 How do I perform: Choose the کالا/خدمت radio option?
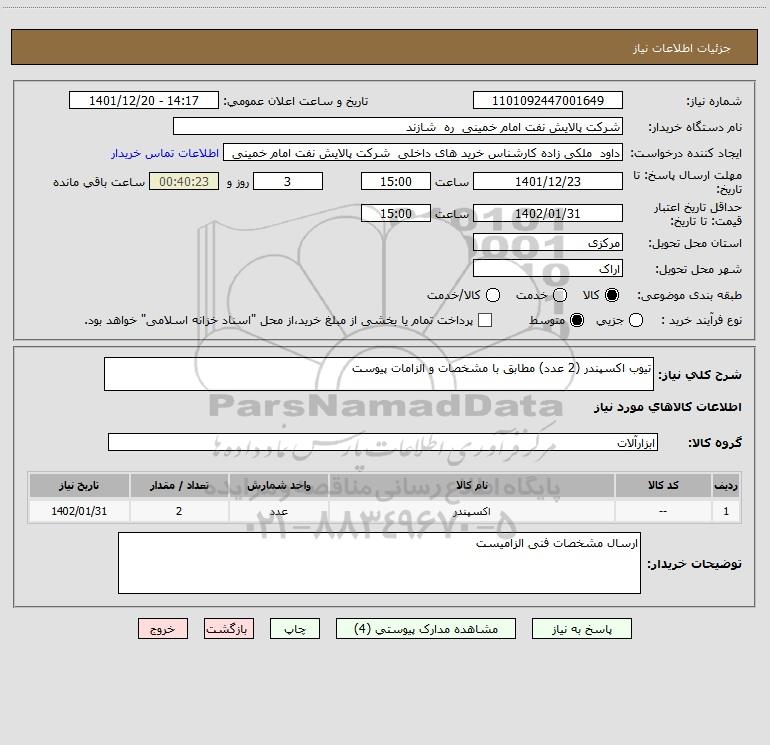(493, 295)
